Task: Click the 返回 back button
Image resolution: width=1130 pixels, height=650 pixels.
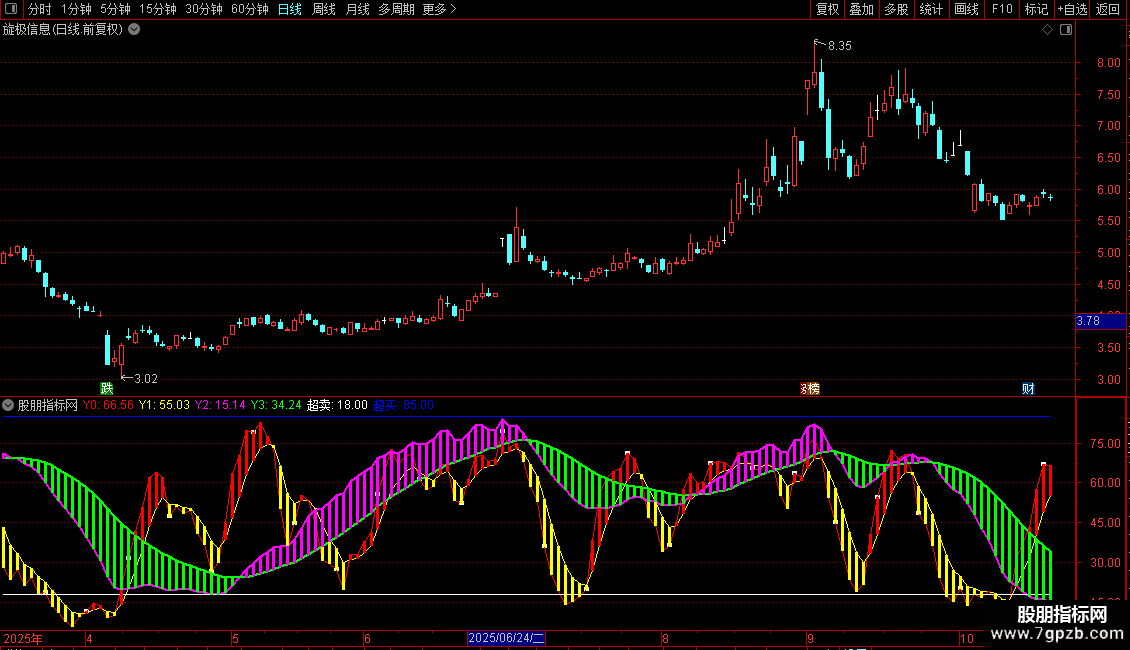Action: click(1108, 9)
